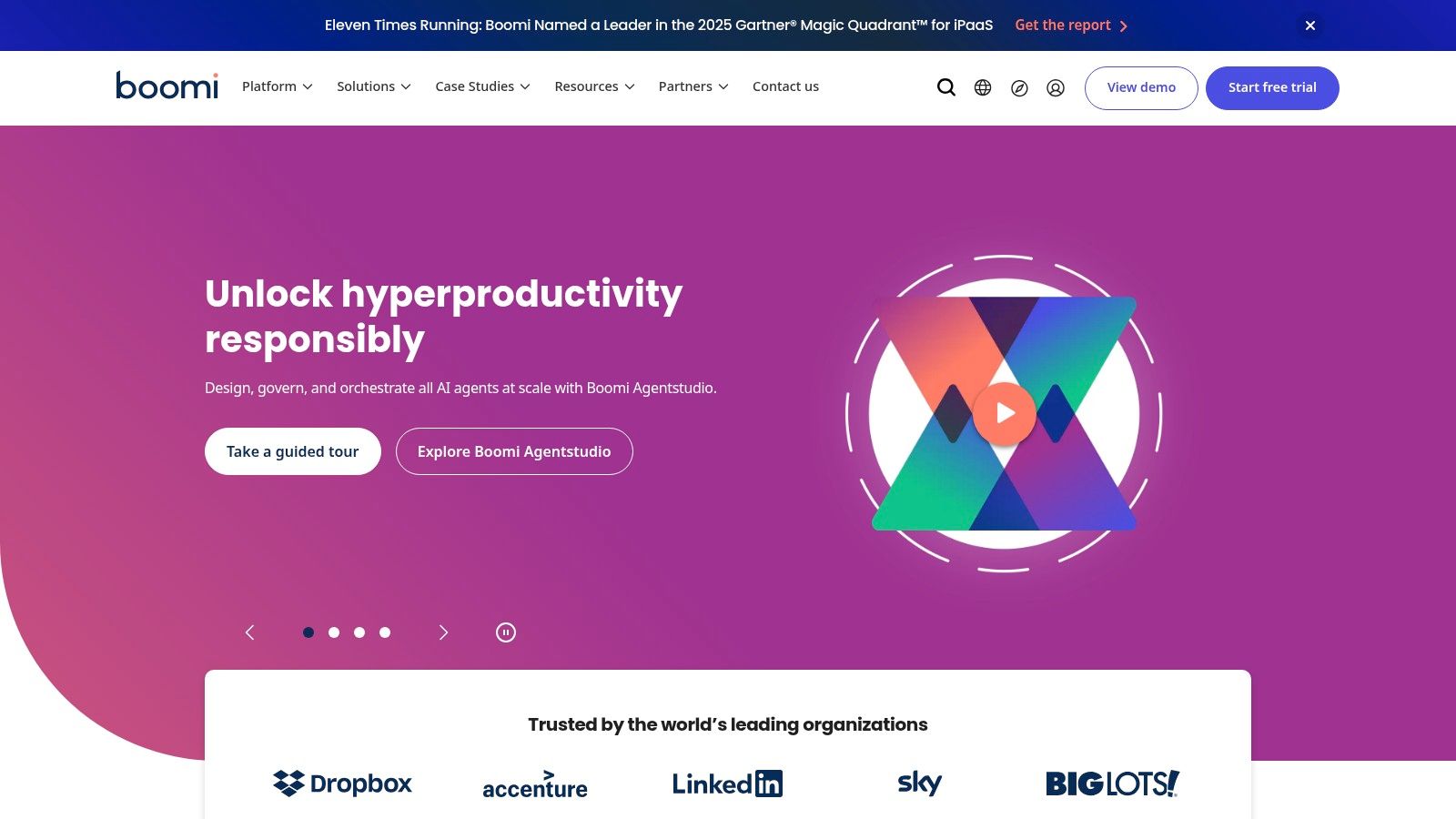The height and width of the screenshot is (819, 1456).
Task: Play the hero video
Action: (1005, 413)
